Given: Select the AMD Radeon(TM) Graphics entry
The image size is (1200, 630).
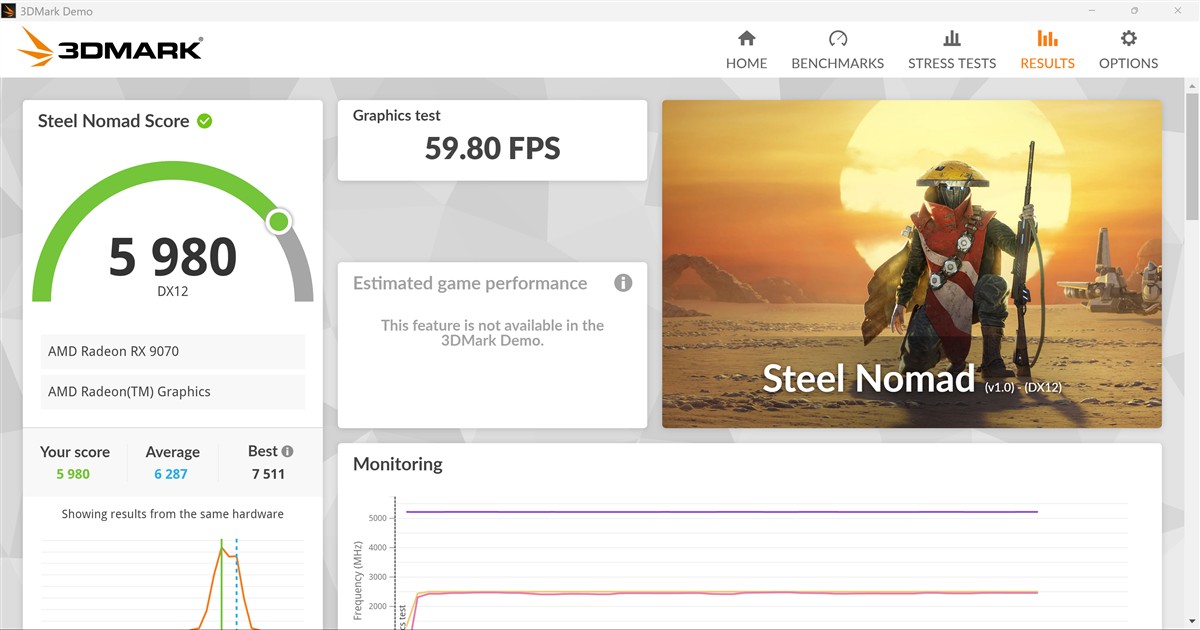Looking at the screenshot, I should pyautogui.click(x=173, y=392).
